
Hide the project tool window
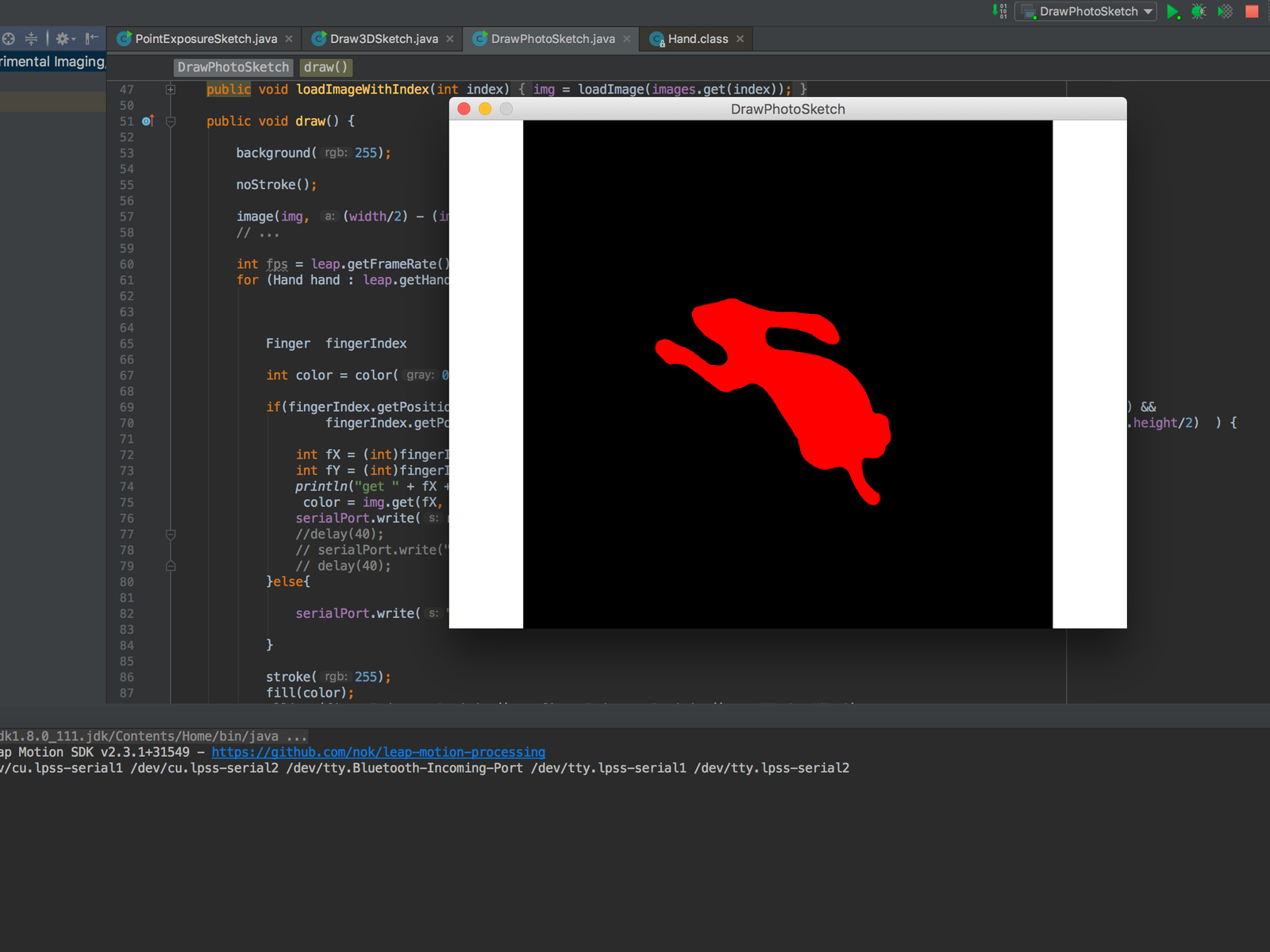pos(92,38)
